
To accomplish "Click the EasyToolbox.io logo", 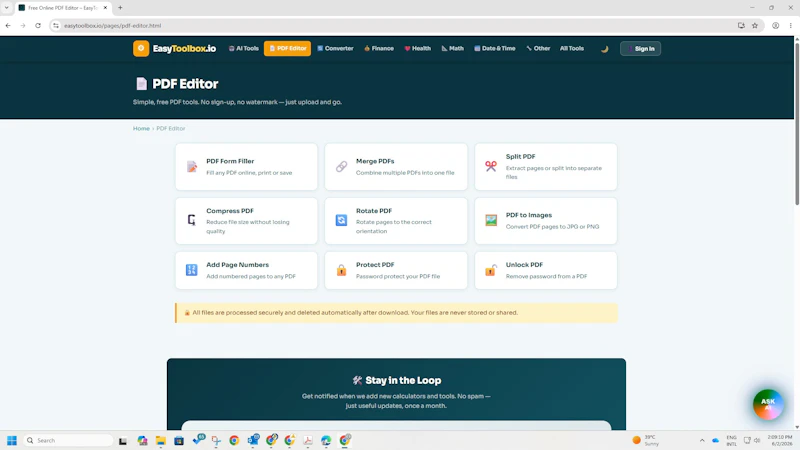I will click(174, 48).
